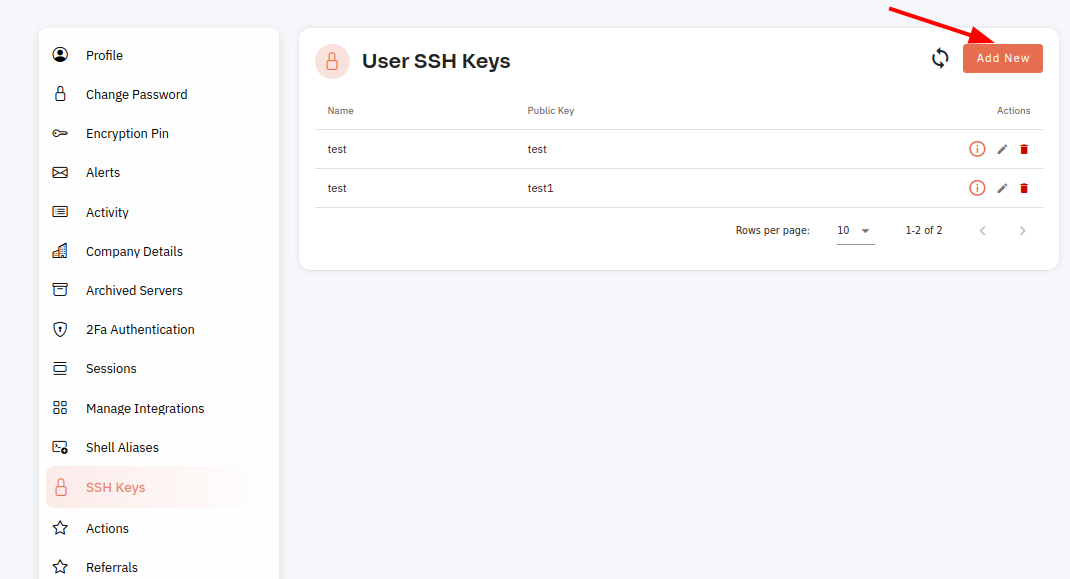Click the Add New button
Image resolution: width=1070 pixels, height=579 pixels.
tap(1002, 59)
